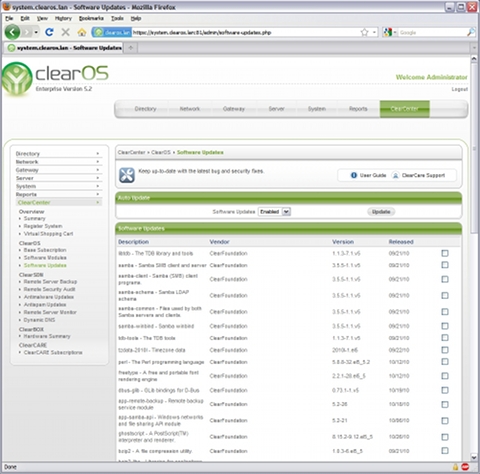Click the search magnifier icon
The image size is (480, 474).
click(x=471, y=32)
